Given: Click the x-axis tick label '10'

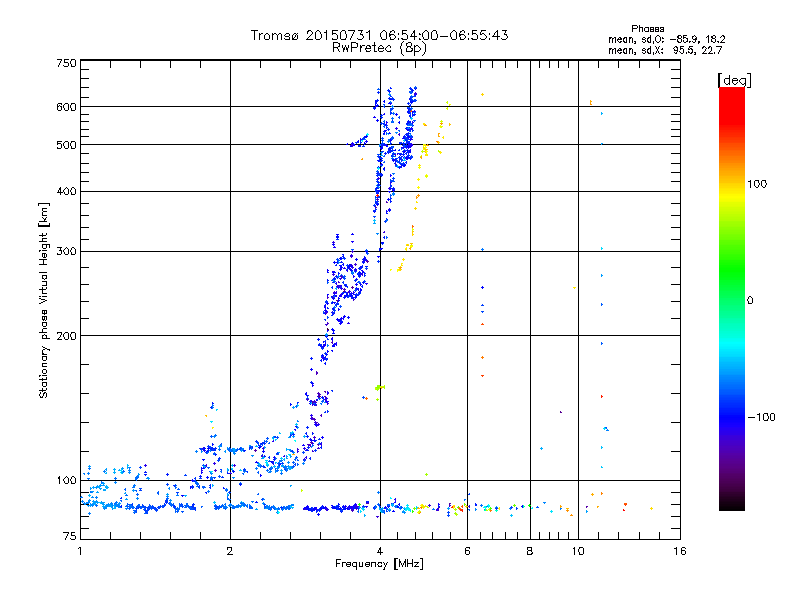Looking at the screenshot, I should [x=578, y=551].
